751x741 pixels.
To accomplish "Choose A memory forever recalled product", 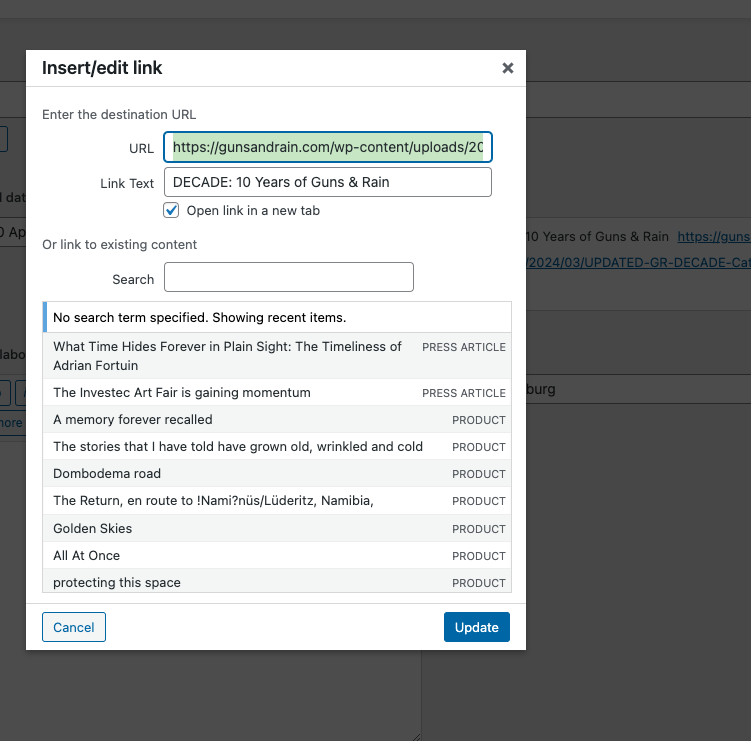I will coord(133,419).
